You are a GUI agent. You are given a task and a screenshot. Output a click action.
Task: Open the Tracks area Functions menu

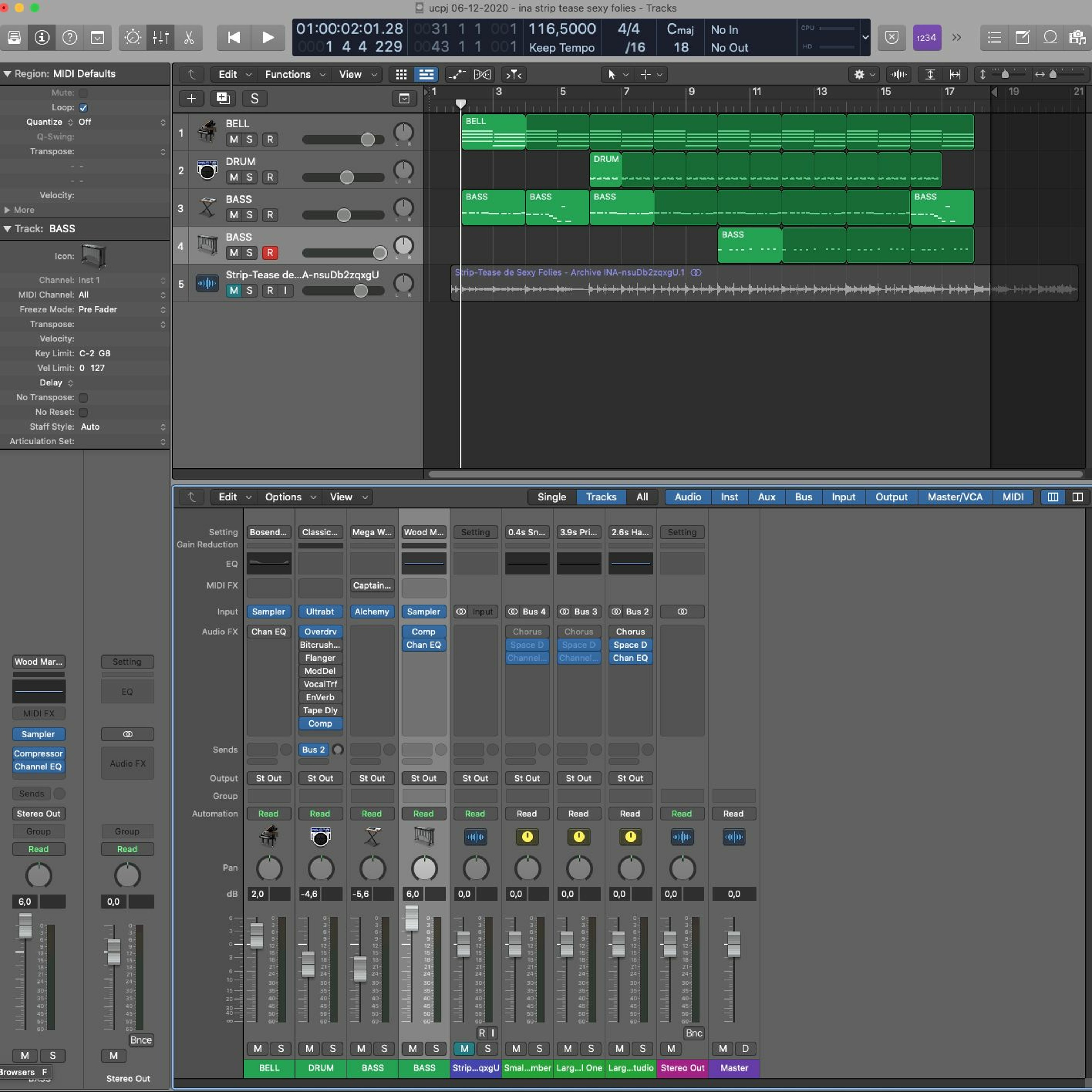tap(294, 74)
